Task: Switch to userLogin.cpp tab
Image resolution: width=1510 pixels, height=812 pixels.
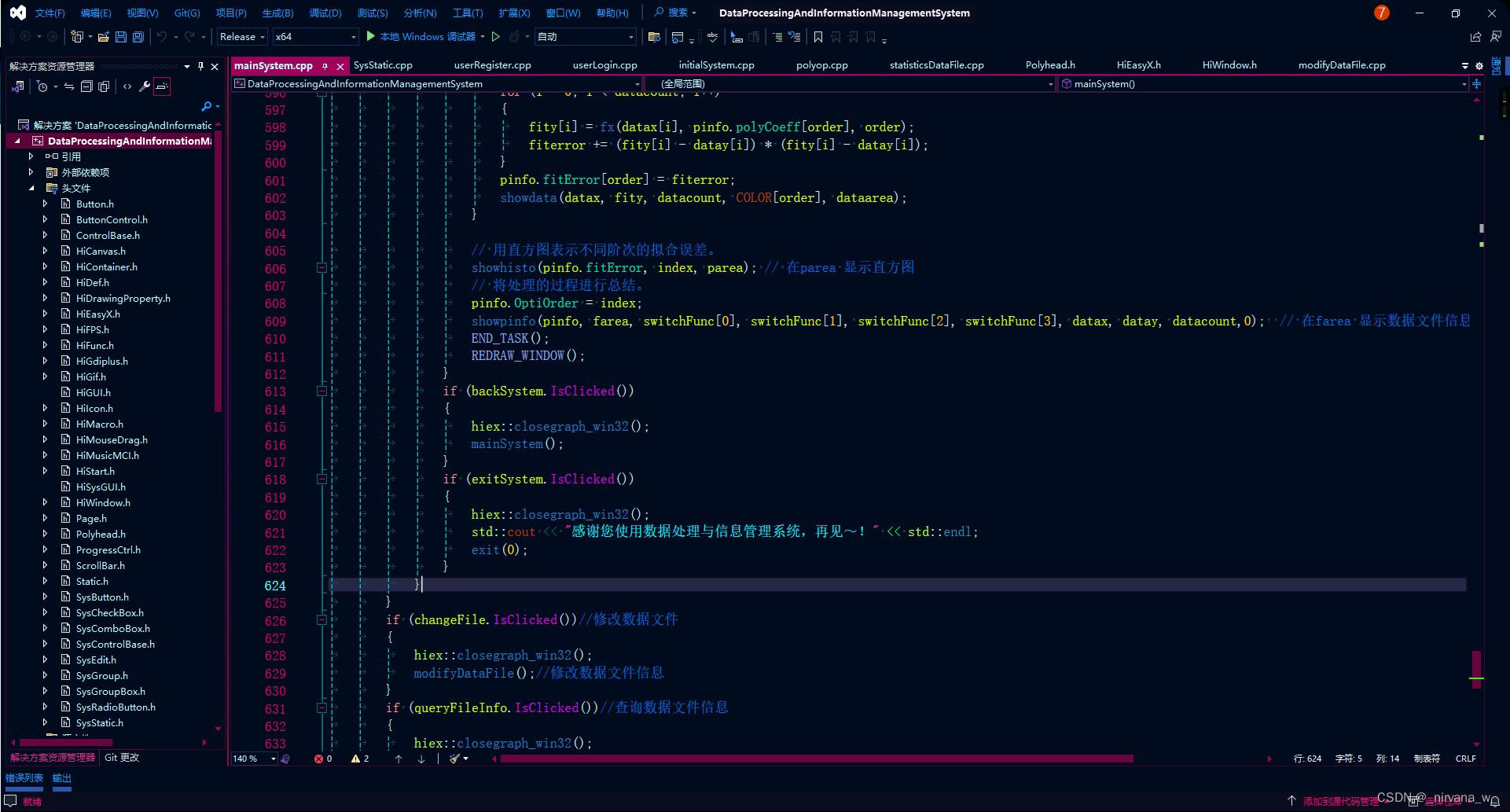Action: 604,65
